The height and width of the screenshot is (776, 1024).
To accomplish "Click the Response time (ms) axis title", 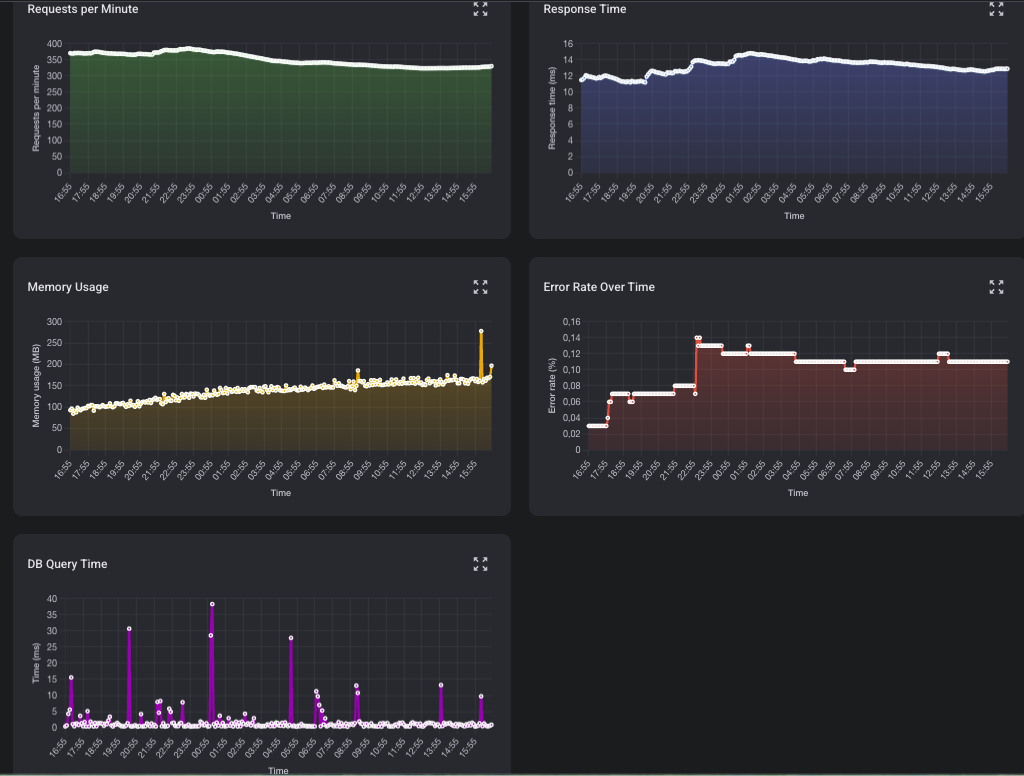I will pyautogui.click(x=552, y=108).
